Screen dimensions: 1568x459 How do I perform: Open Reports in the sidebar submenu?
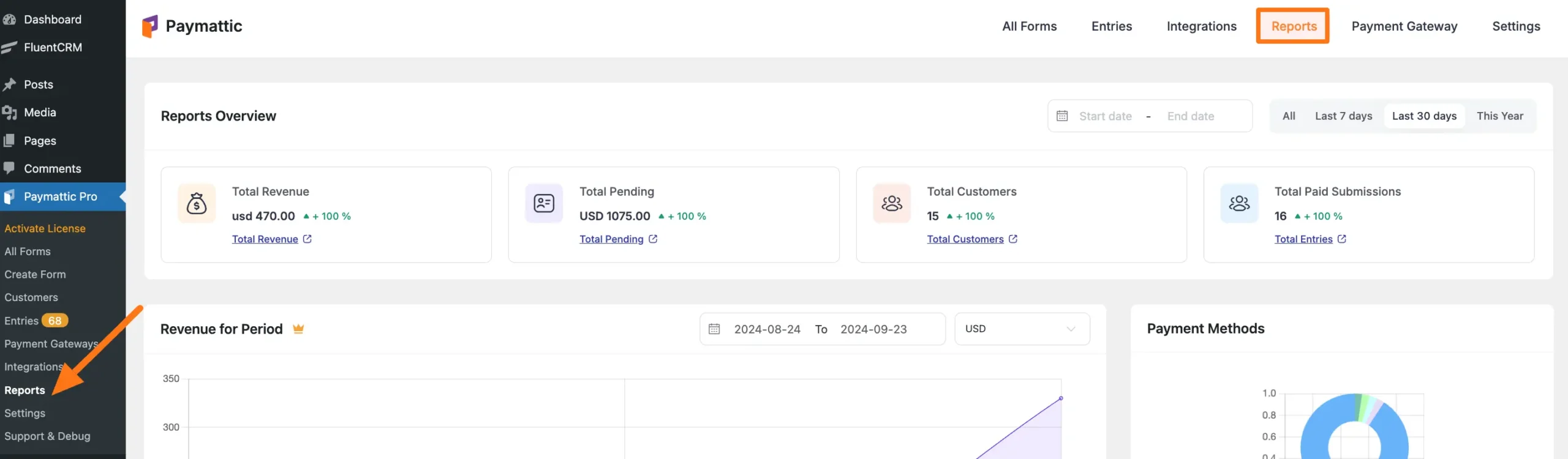click(24, 390)
